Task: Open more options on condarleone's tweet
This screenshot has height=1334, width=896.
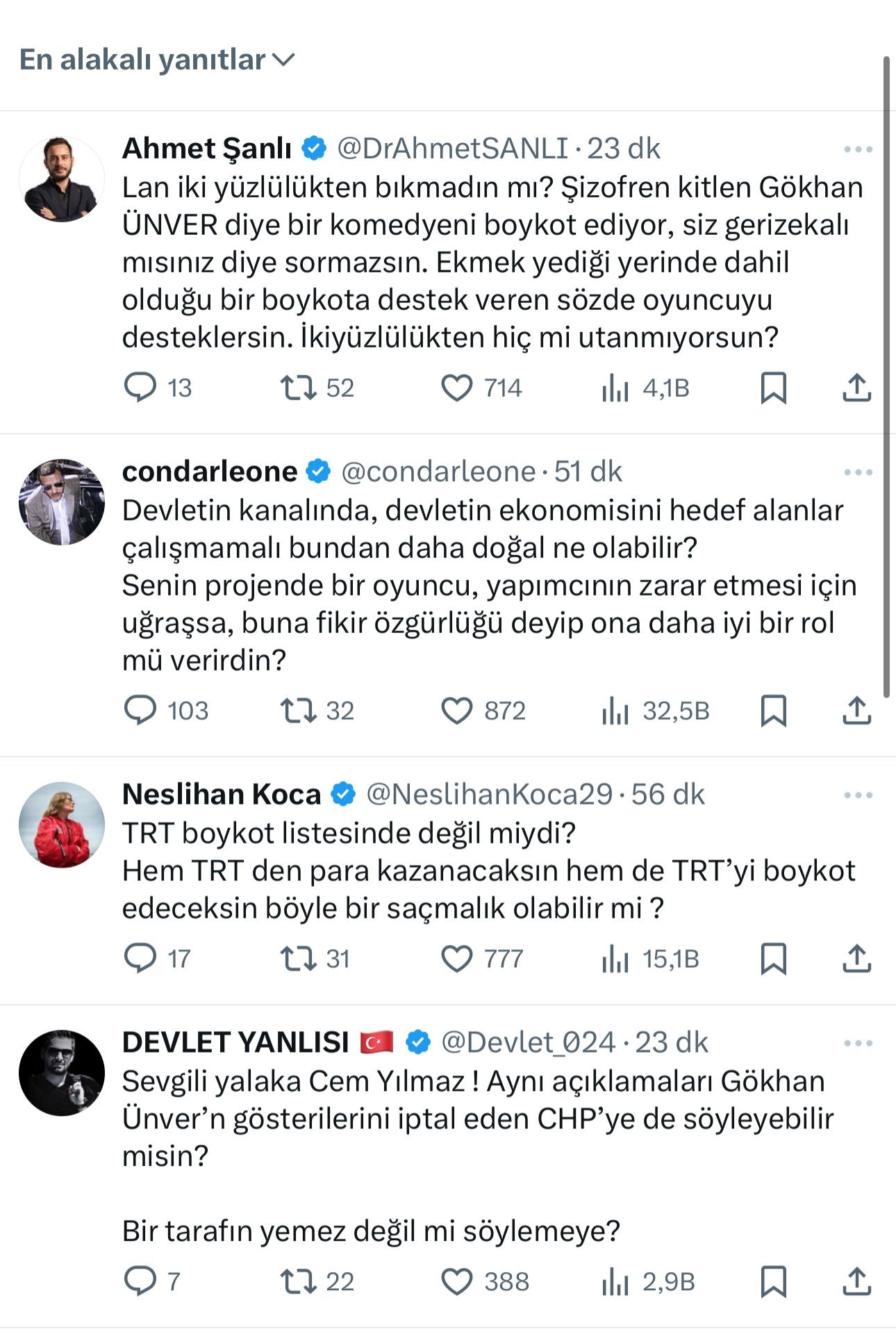Action: [858, 472]
